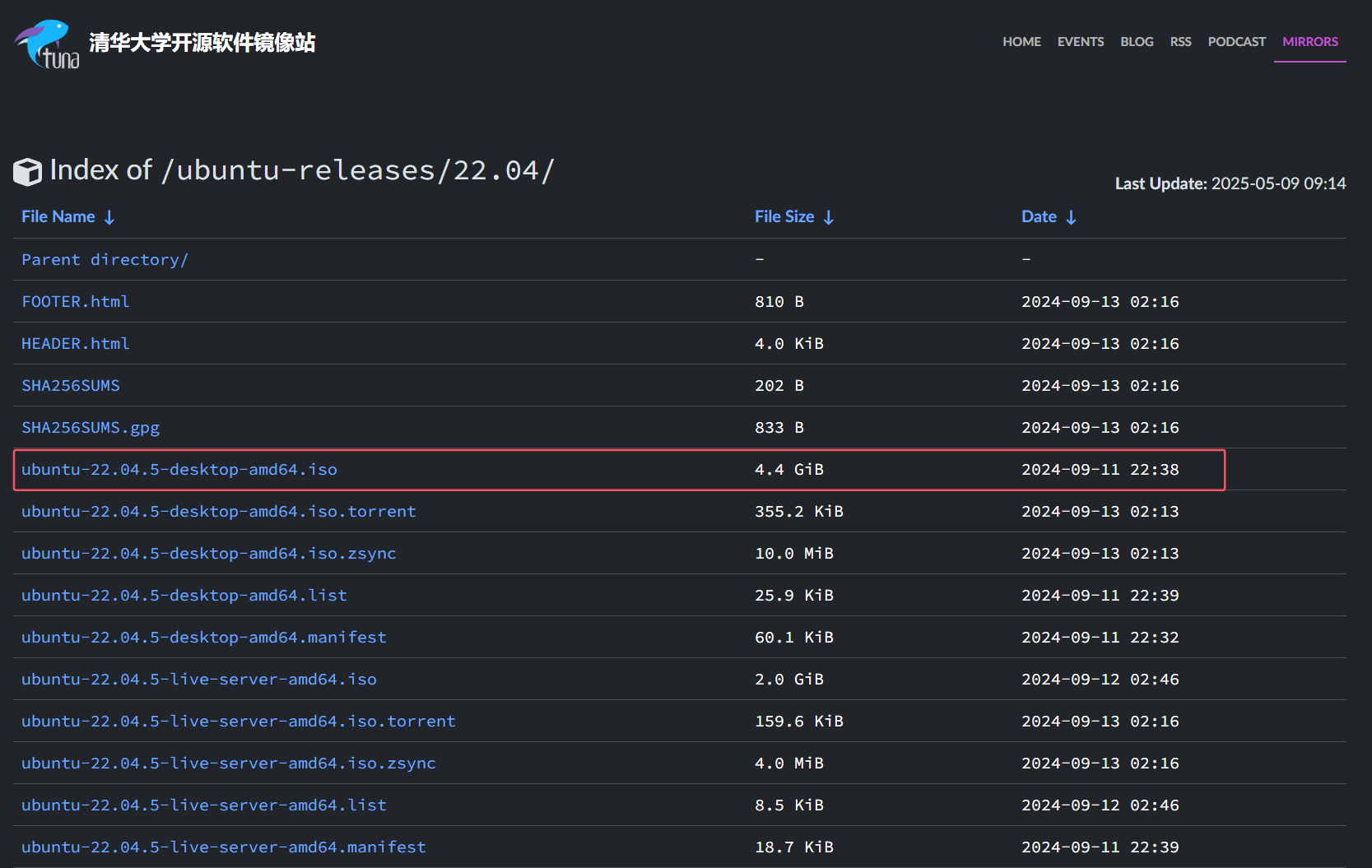Image resolution: width=1372 pixels, height=868 pixels.
Task: Click the 355.2 KiB size value
Action: pos(799,512)
